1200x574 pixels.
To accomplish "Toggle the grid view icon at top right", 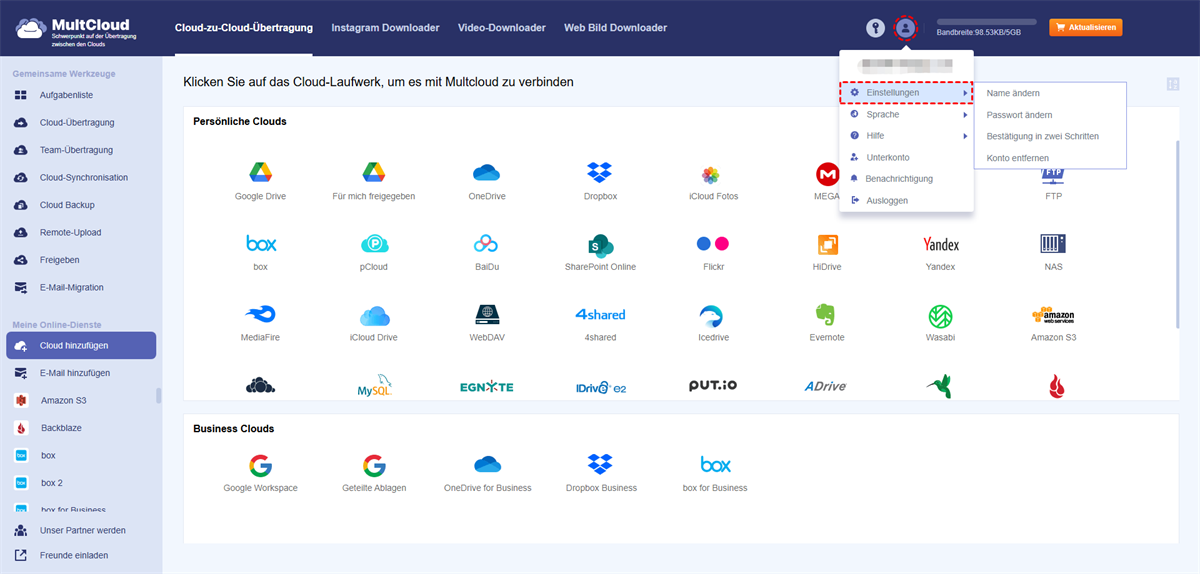I will [1173, 85].
